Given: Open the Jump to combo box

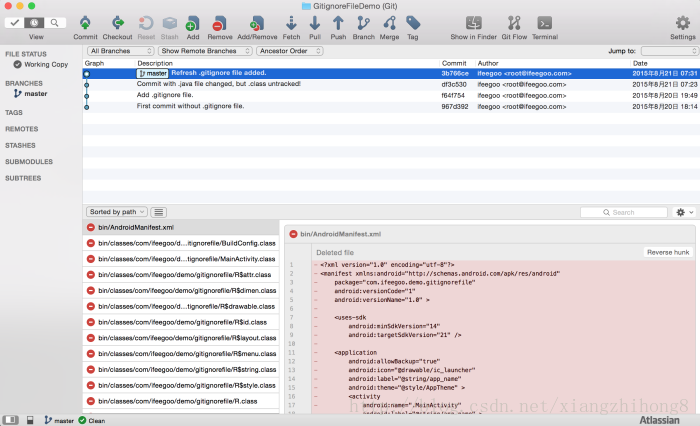Looking at the screenshot, I should (669, 51).
